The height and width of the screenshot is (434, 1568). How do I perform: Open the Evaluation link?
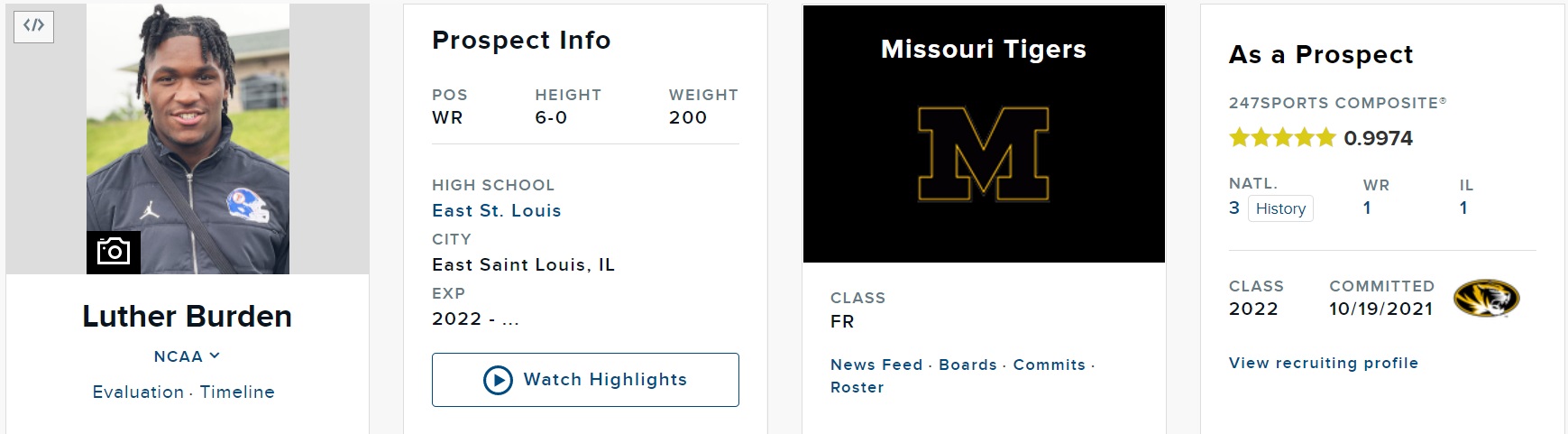[138, 392]
